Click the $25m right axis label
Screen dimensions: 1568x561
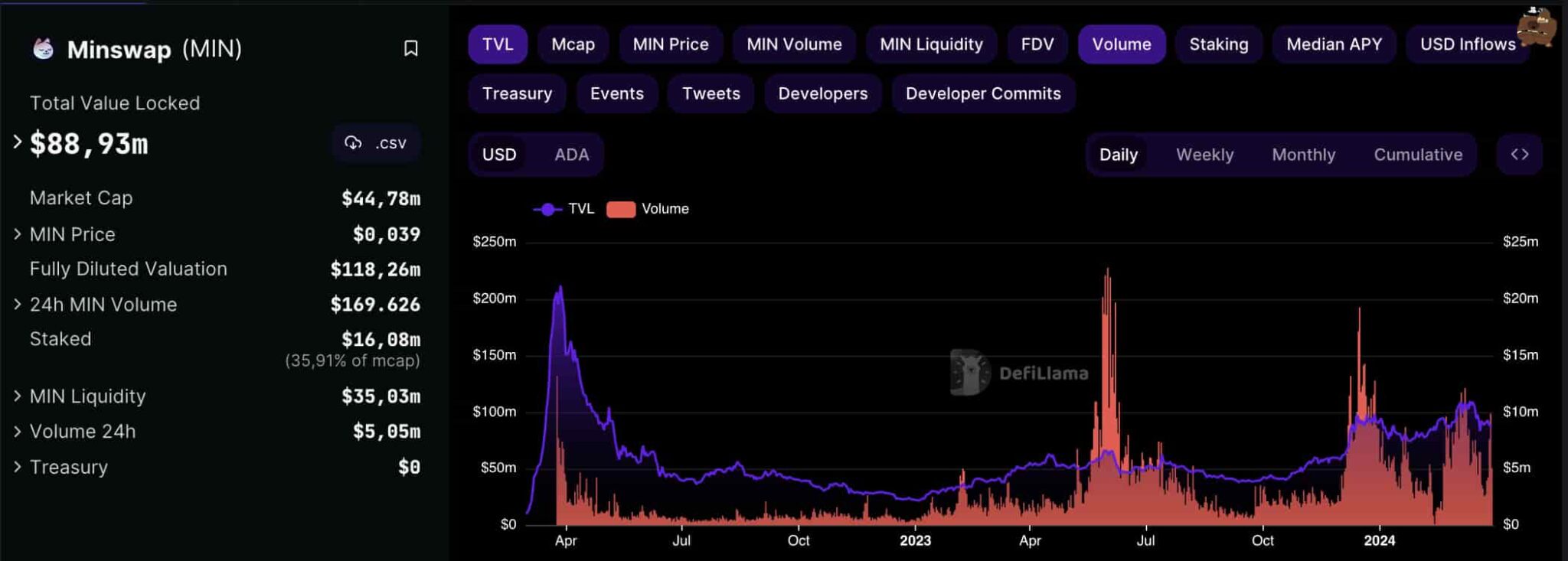tap(1521, 242)
